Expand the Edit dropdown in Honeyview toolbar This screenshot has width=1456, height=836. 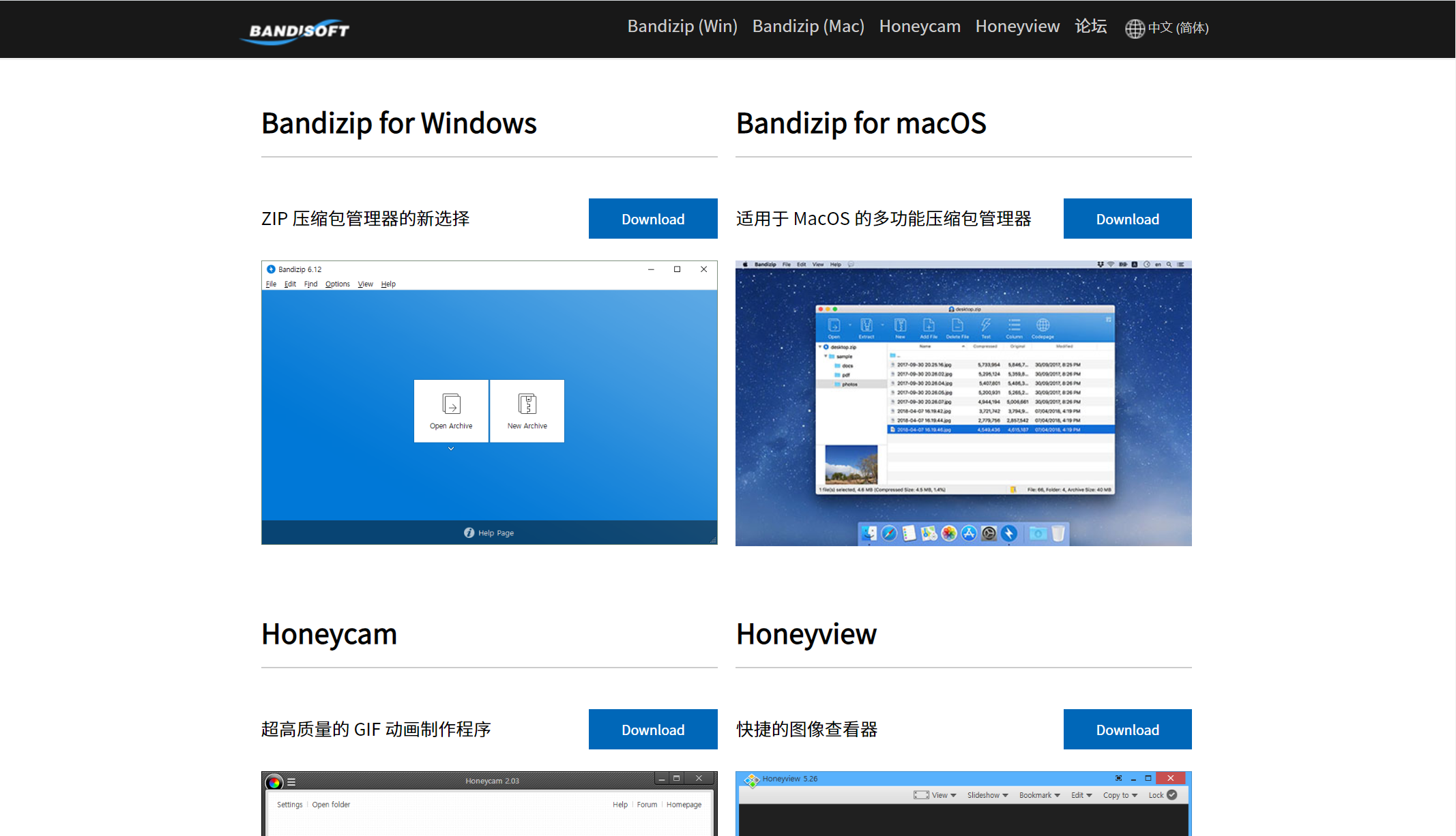pyautogui.click(x=1081, y=795)
